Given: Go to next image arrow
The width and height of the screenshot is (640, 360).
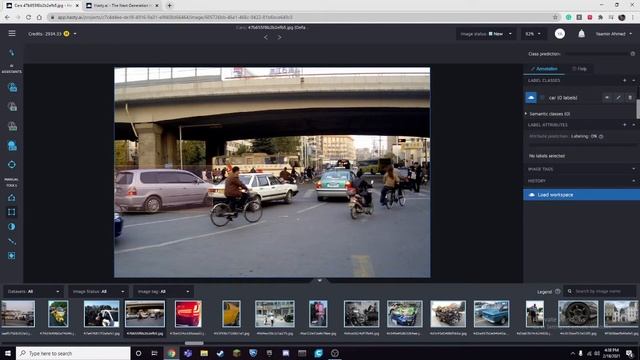Looking at the screenshot, I should [280, 37].
